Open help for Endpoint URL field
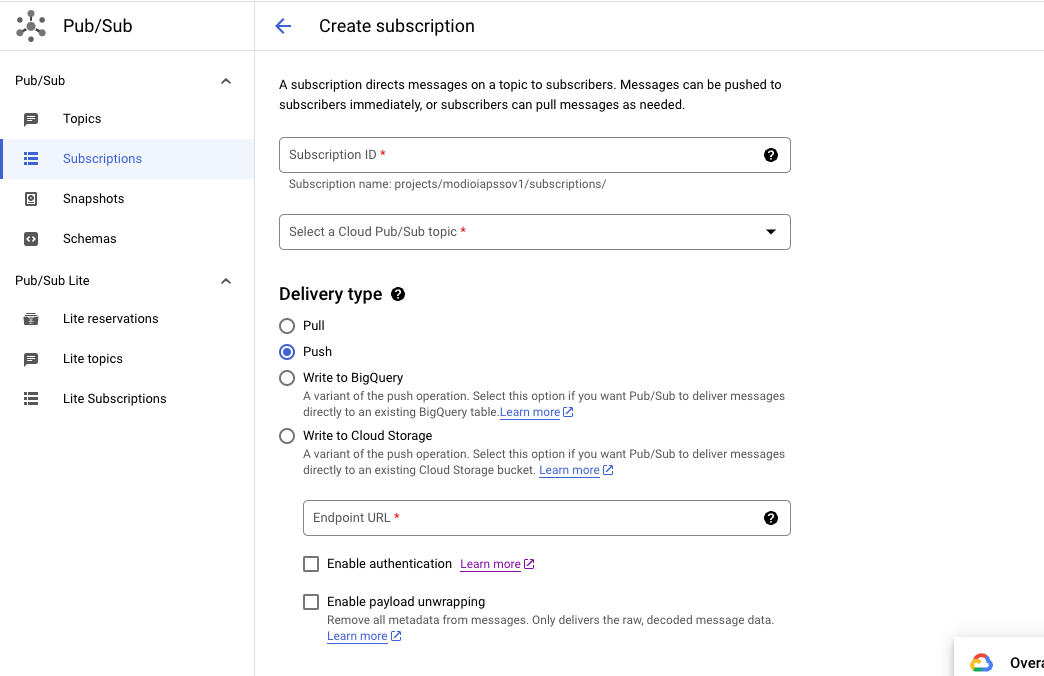This screenshot has height=676, width=1044. [770, 518]
